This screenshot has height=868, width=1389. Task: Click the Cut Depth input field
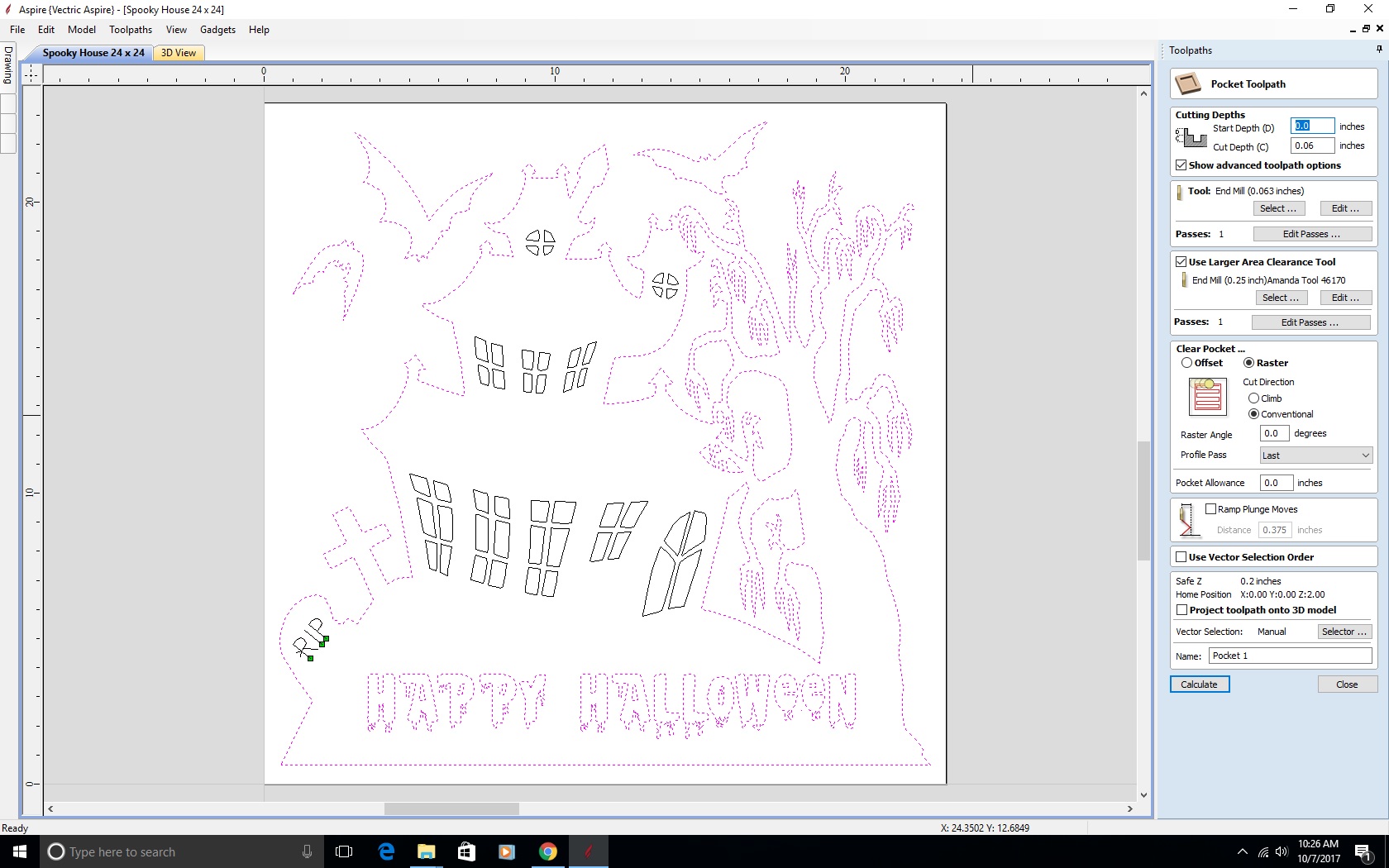(x=1312, y=145)
